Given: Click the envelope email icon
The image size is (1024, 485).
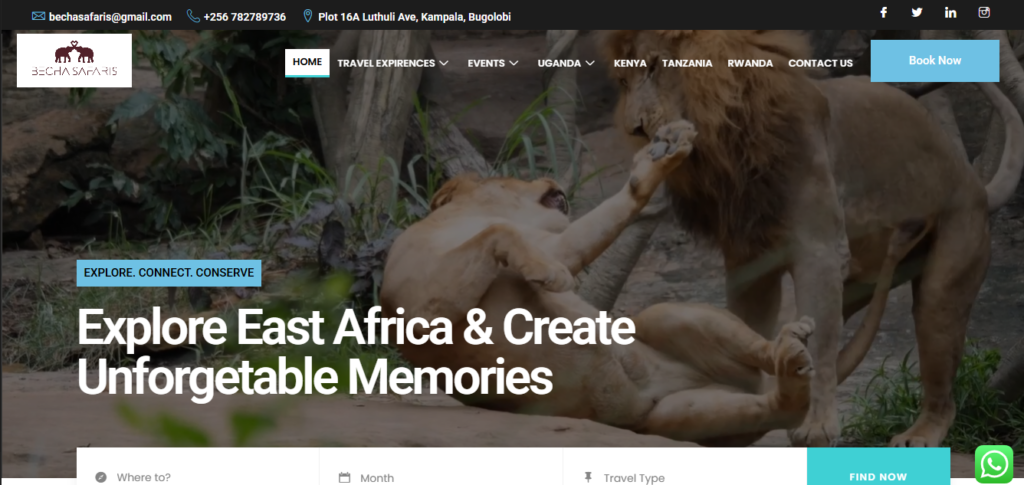Looking at the screenshot, I should 39,16.
